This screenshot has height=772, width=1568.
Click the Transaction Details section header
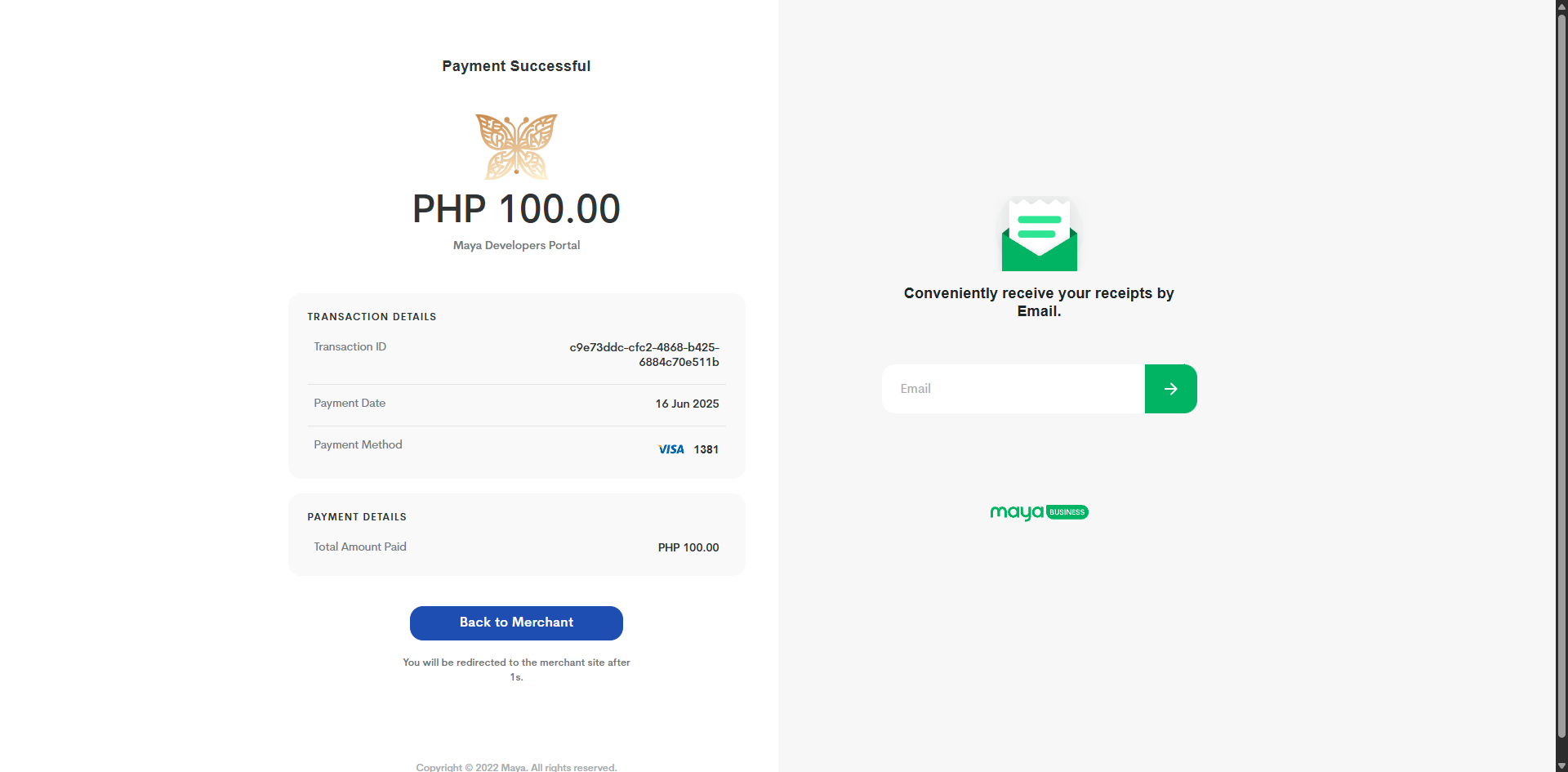(x=372, y=317)
